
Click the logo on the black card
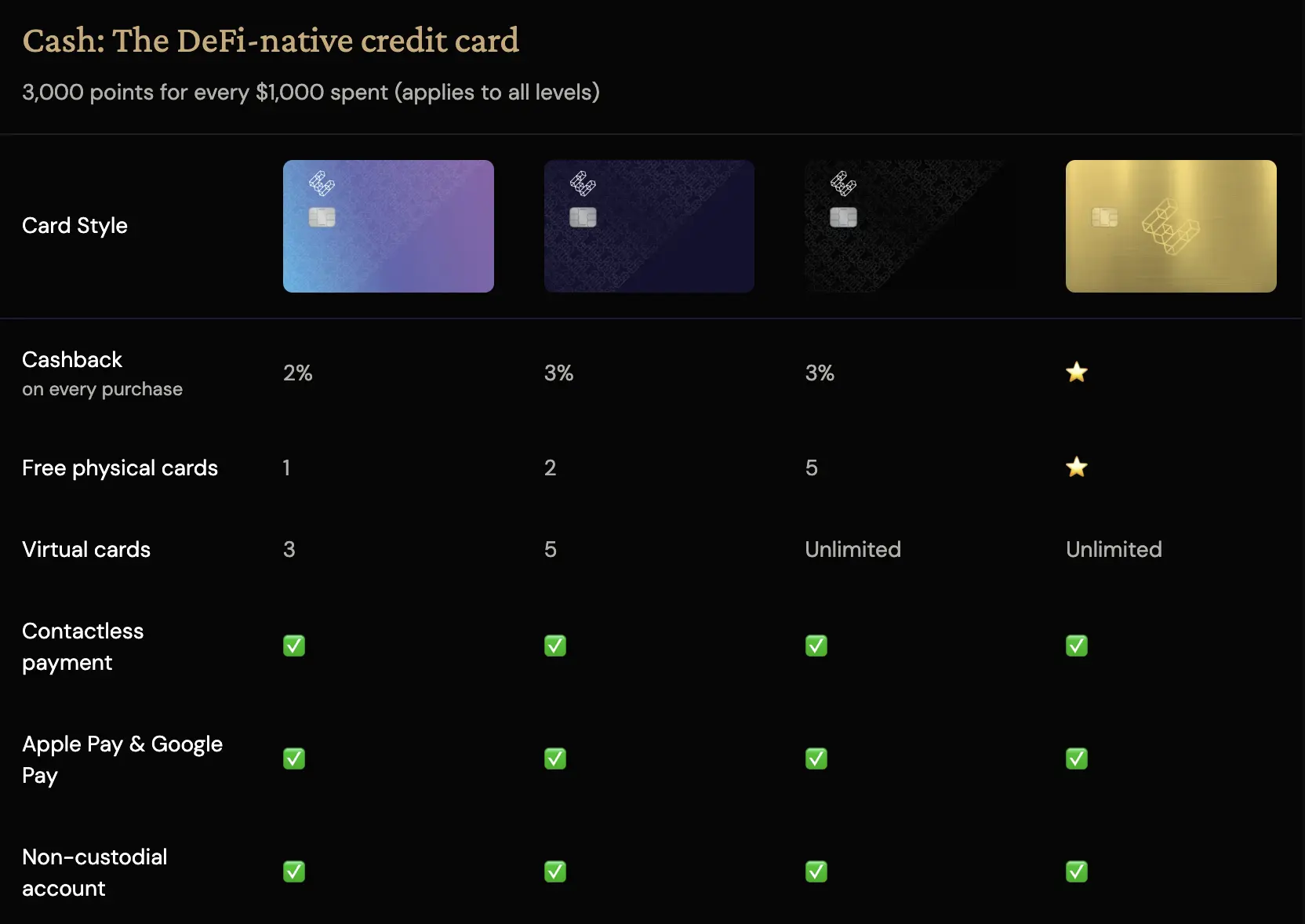tap(843, 184)
